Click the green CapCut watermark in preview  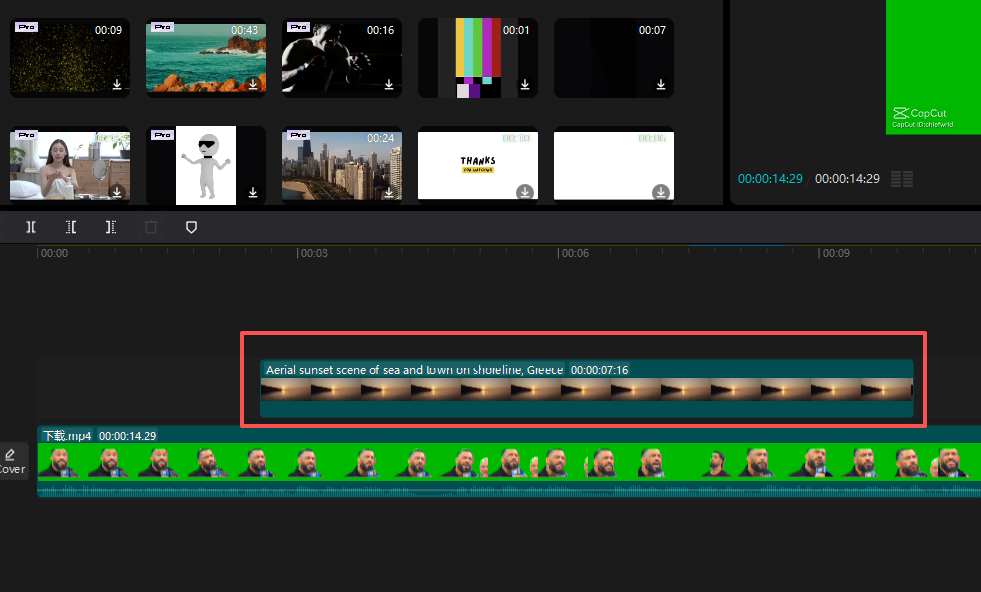919,113
